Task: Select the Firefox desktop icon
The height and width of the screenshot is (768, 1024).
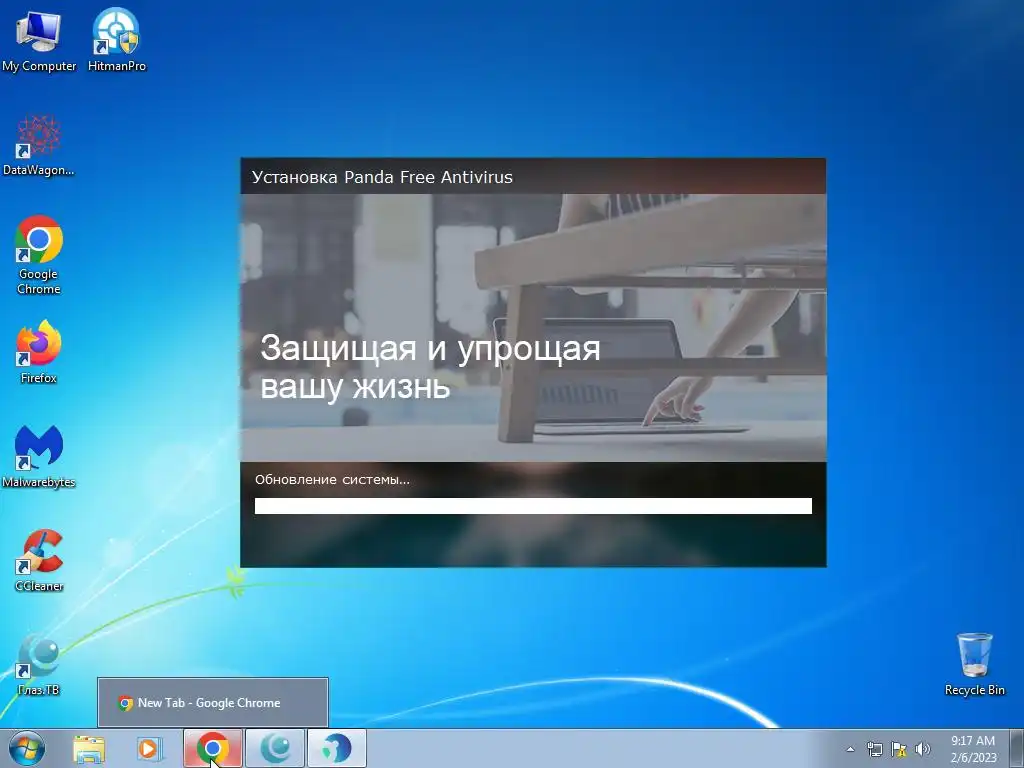Action: [x=39, y=351]
